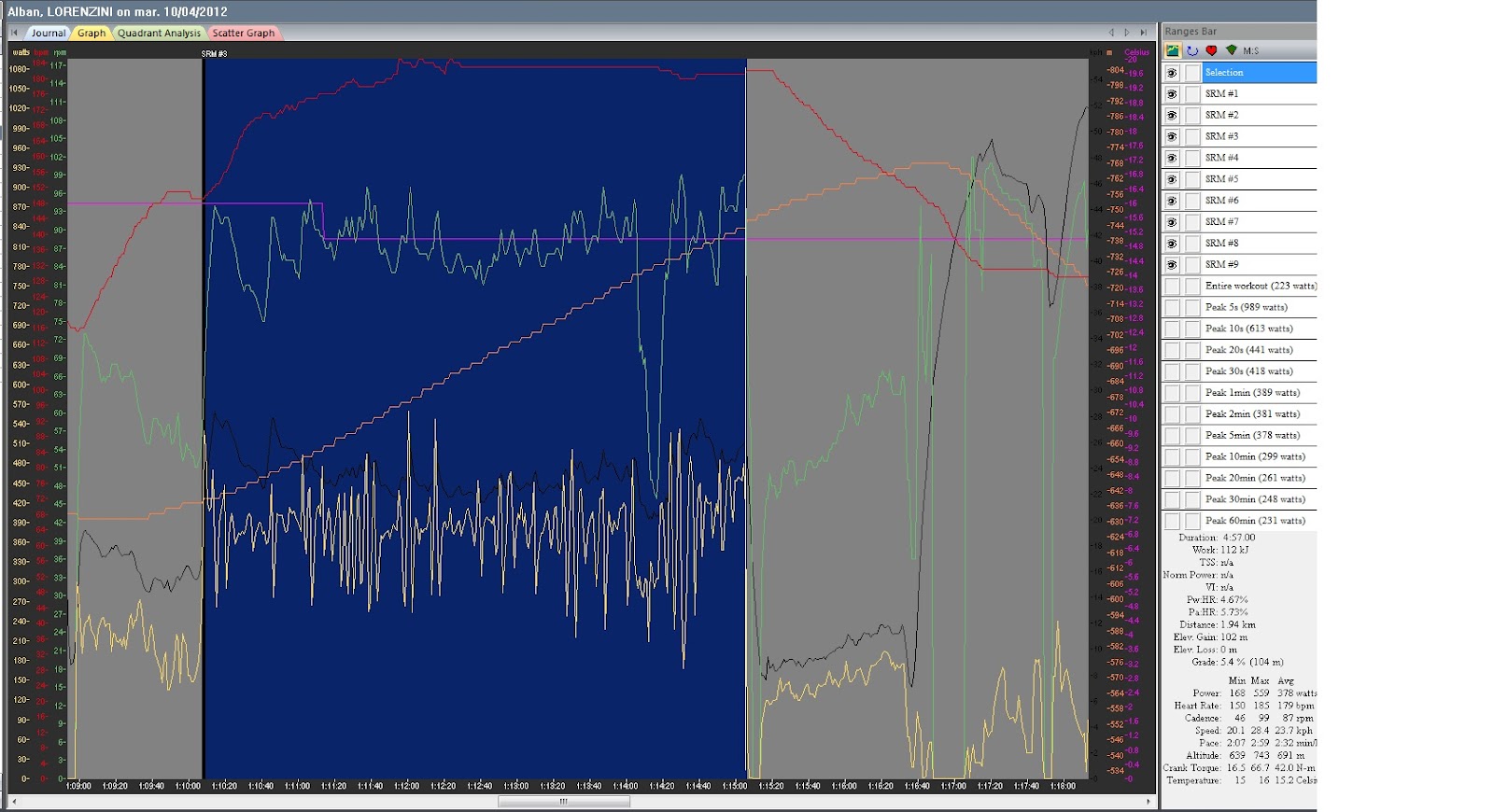Select SRM #4 range label
1494x812 pixels.
(x=1221, y=159)
